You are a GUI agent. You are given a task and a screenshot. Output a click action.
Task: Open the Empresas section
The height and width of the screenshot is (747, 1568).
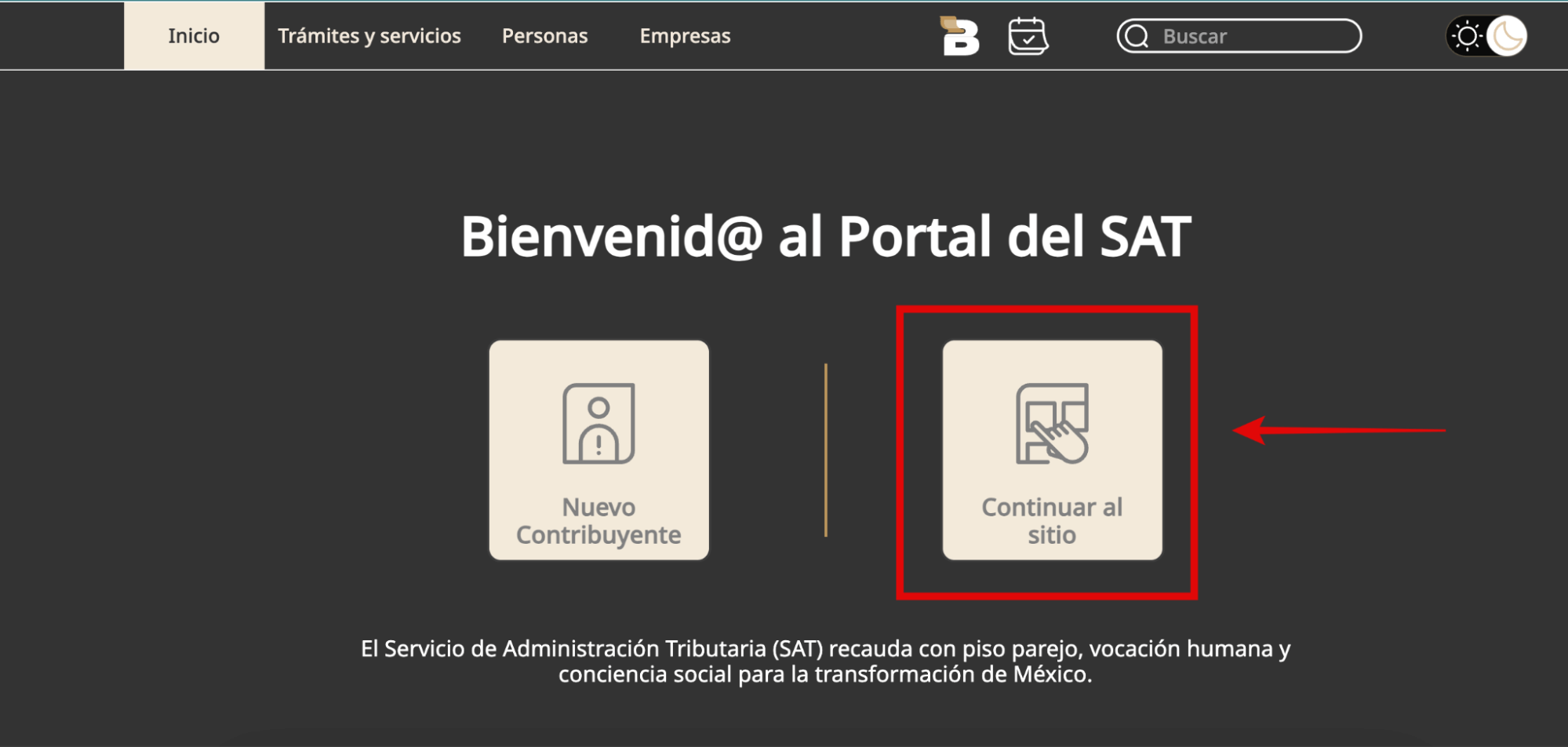685,35
